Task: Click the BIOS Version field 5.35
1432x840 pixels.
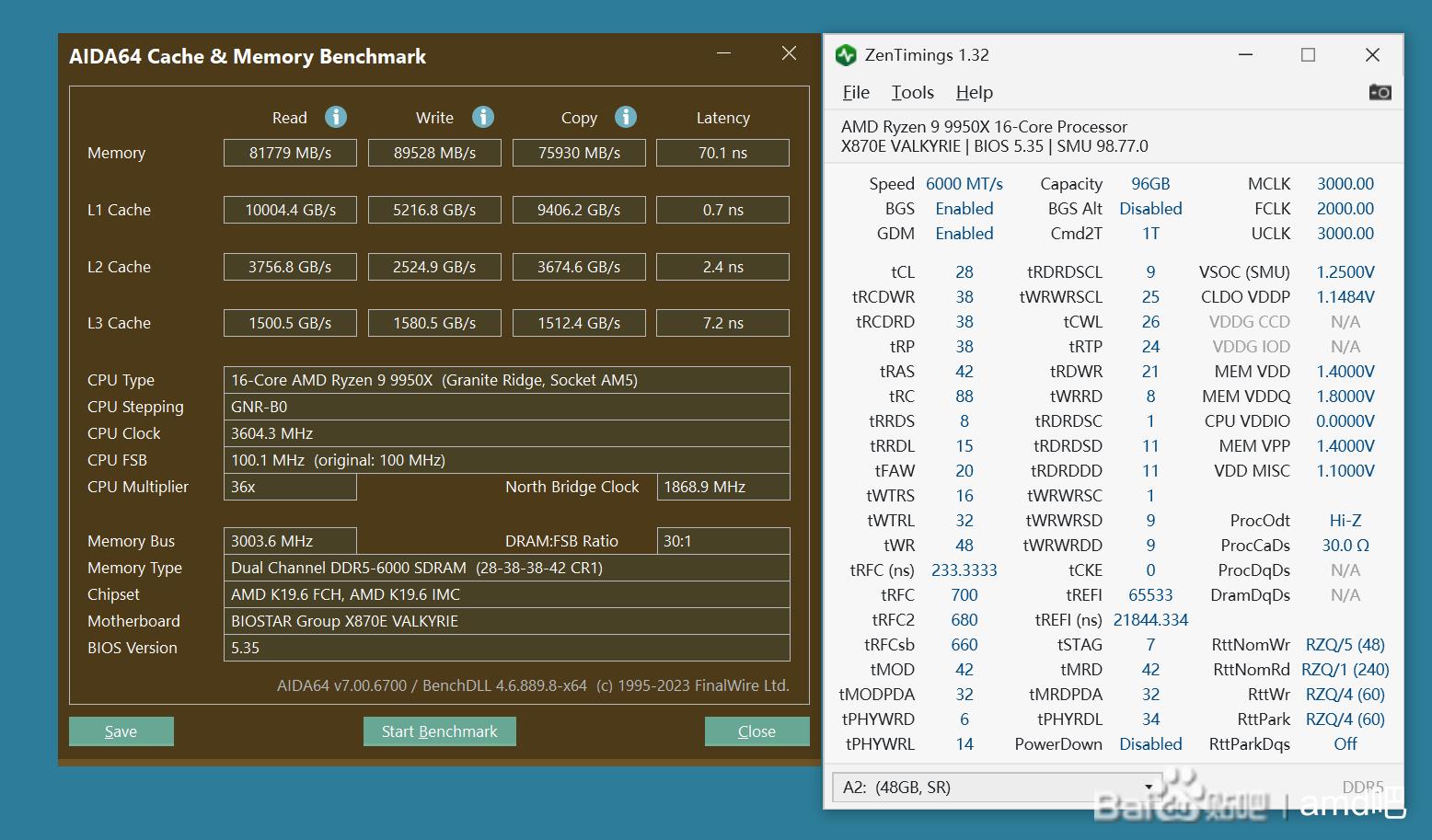Action: 506,648
